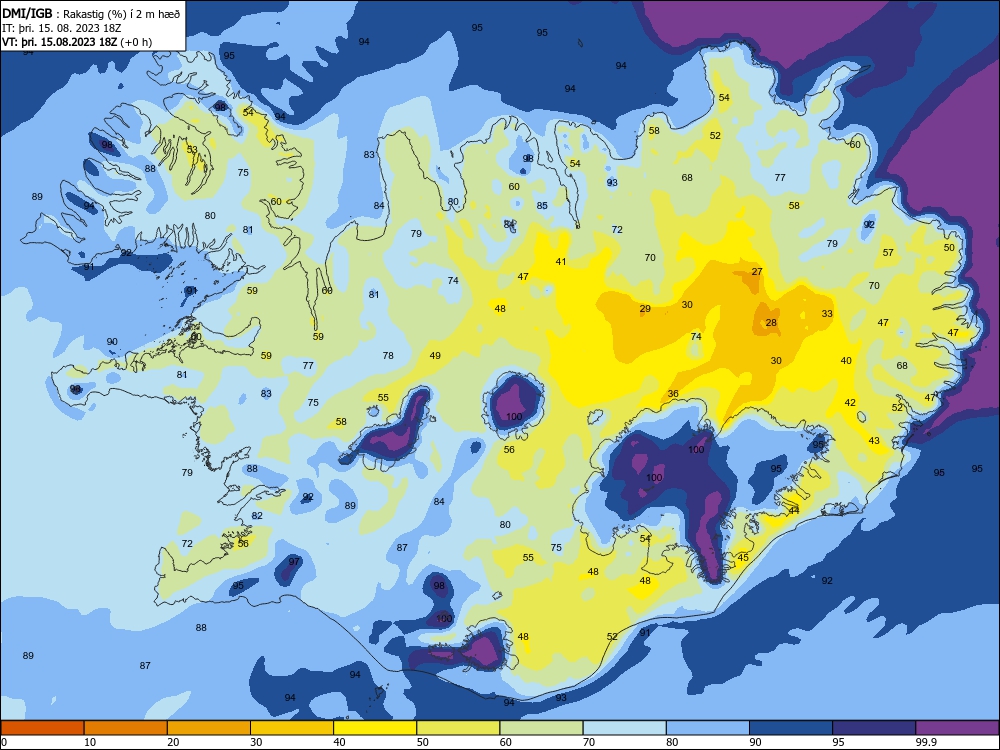1000x750 pixels.
Task: Click the 0–10 dark orange legend swatch
Action: [x=42, y=728]
